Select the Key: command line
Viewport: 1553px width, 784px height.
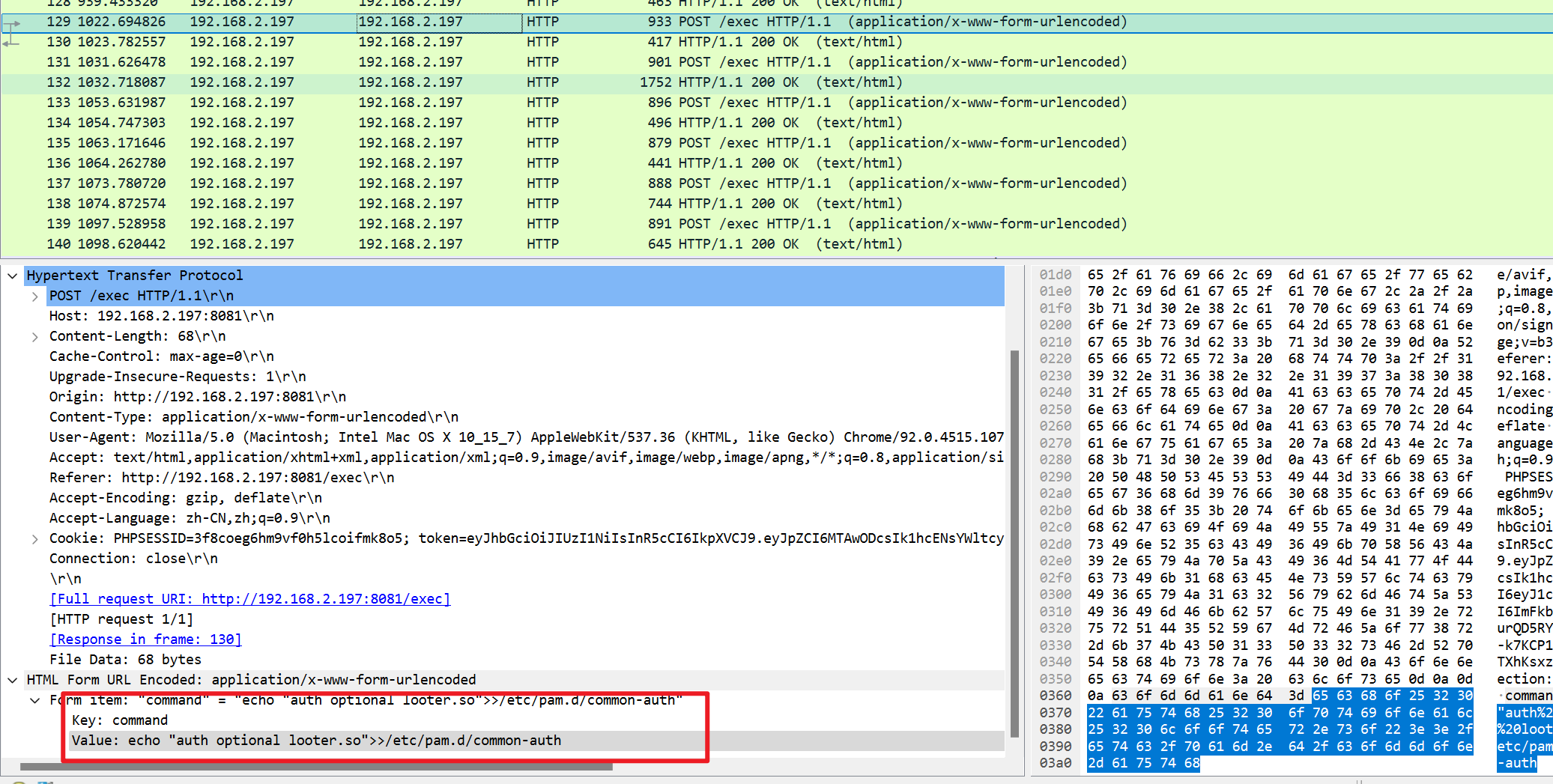click(x=120, y=720)
